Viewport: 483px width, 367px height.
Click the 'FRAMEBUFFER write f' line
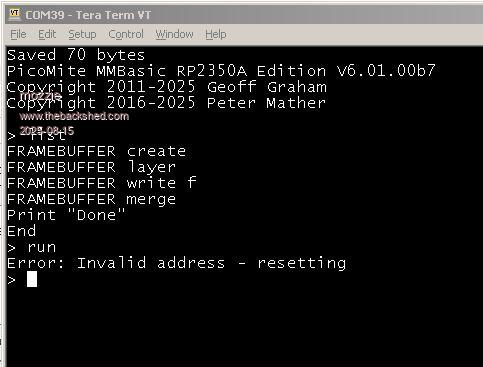tap(101, 183)
